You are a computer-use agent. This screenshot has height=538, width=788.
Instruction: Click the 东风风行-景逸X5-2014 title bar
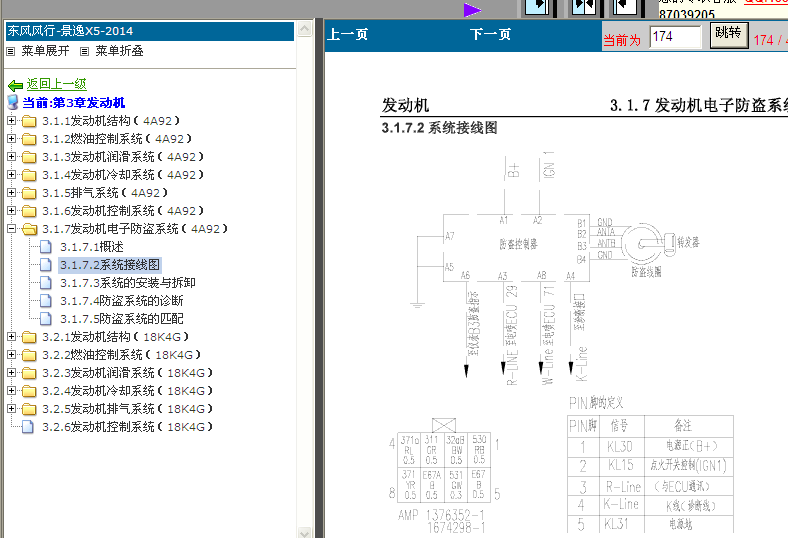pos(150,31)
